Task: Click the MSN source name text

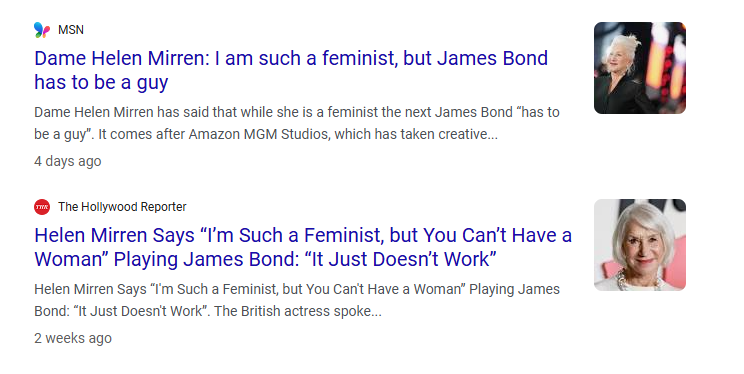Action: point(71,30)
